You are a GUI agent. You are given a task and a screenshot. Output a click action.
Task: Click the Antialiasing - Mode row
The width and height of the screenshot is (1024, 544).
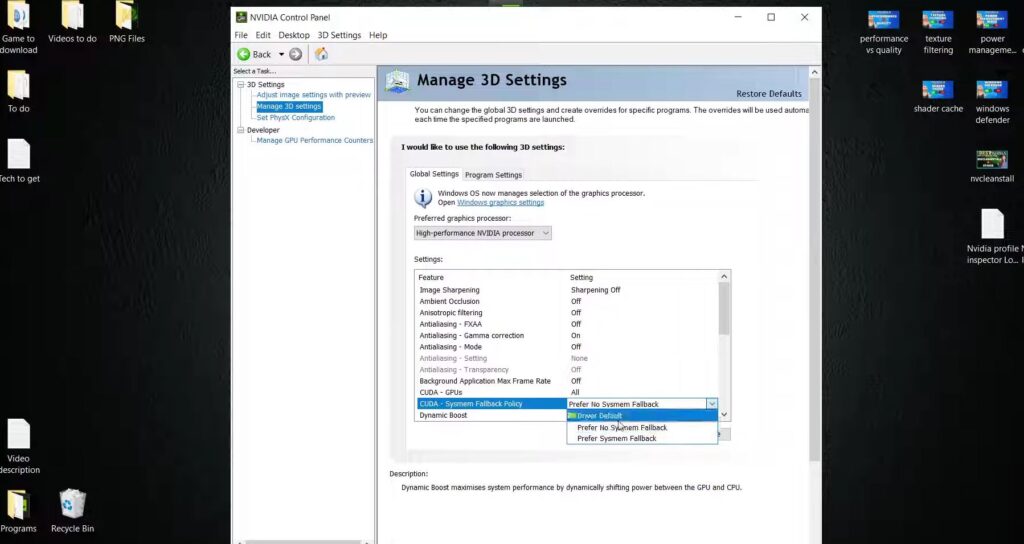tap(568, 347)
